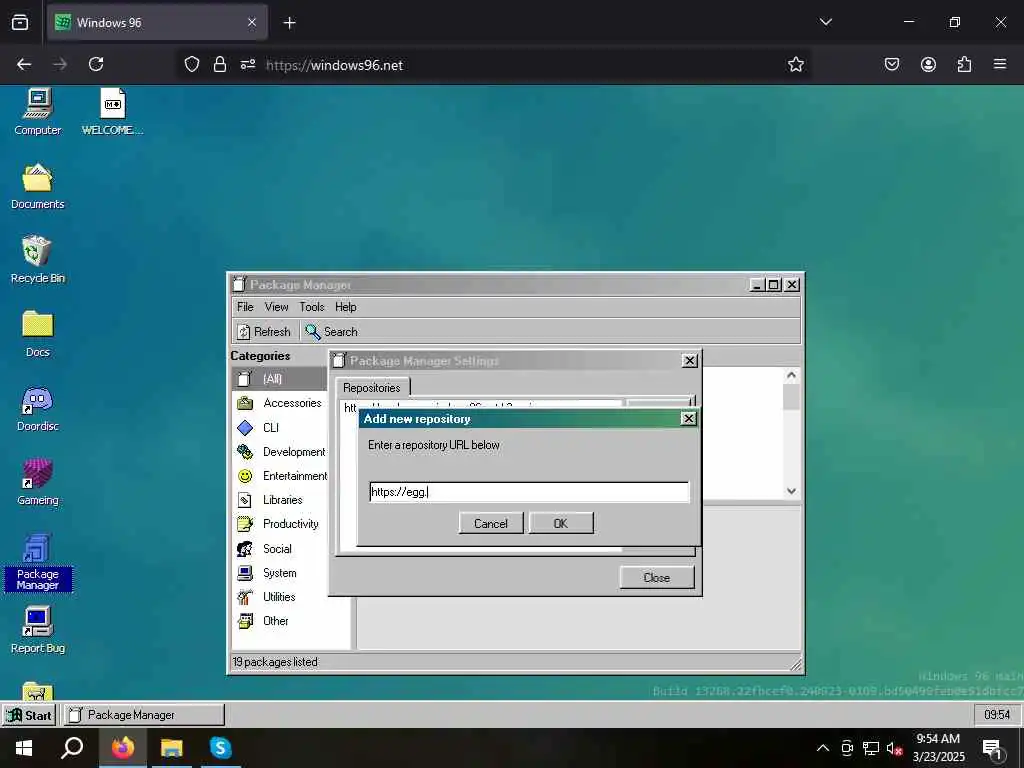Screen dimensions: 1024x768
Task: Open the list all tabs dropdown
Action: [x=826, y=22]
